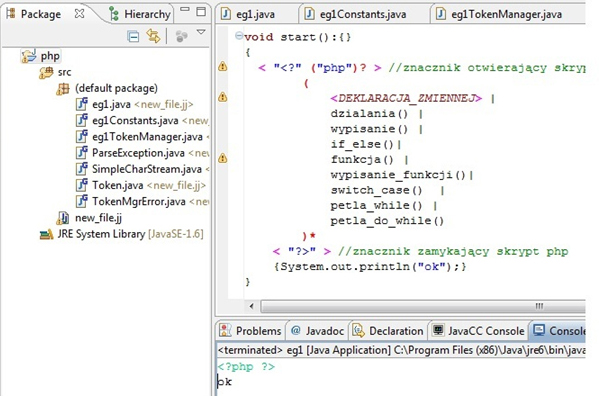599x396 pixels.
Task: Click the ok console output line
Action: click(224, 382)
